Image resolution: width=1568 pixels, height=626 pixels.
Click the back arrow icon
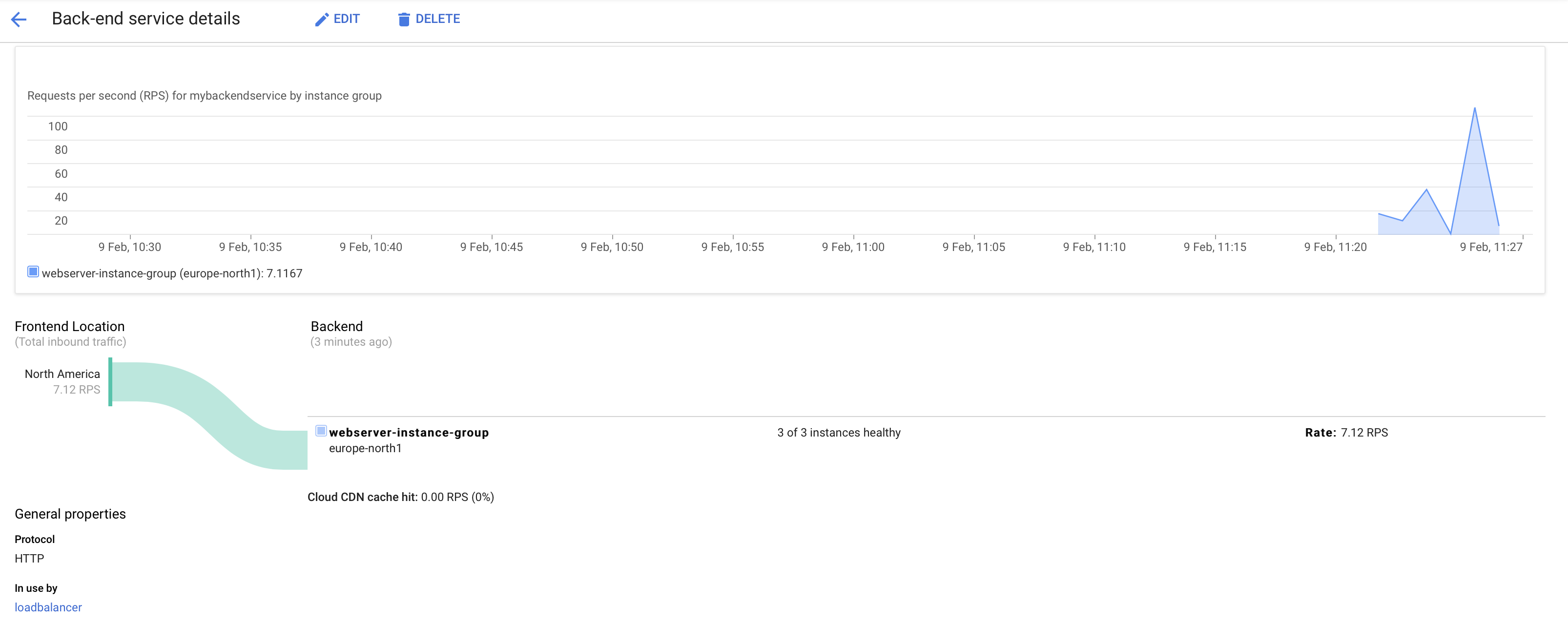coord(19,20)
